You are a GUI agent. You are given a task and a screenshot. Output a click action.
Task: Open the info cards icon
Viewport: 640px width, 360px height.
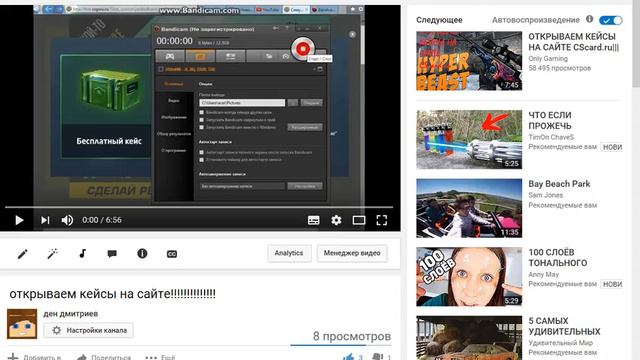[x=142, y=253]
